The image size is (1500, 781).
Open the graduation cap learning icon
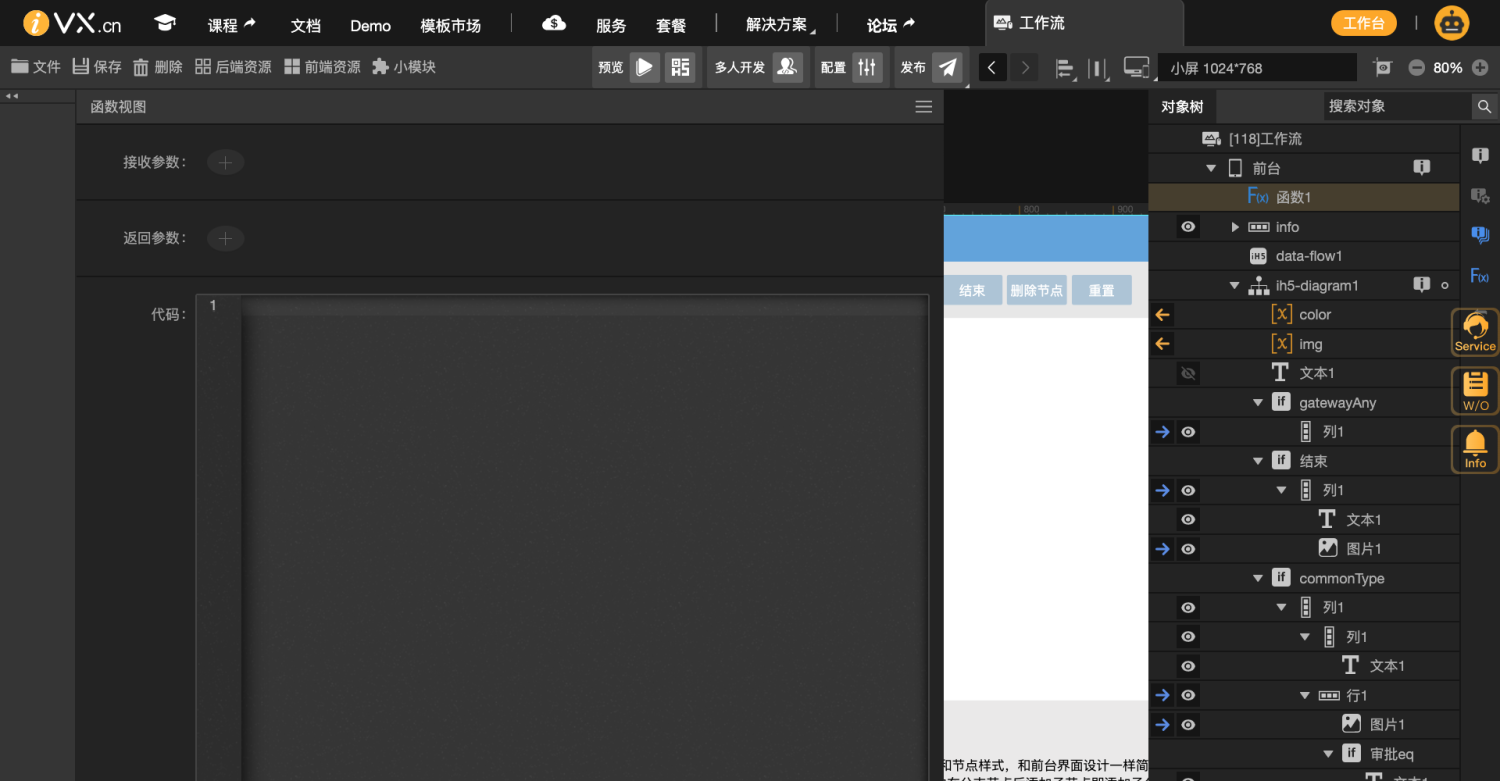(x=164, y=24)
